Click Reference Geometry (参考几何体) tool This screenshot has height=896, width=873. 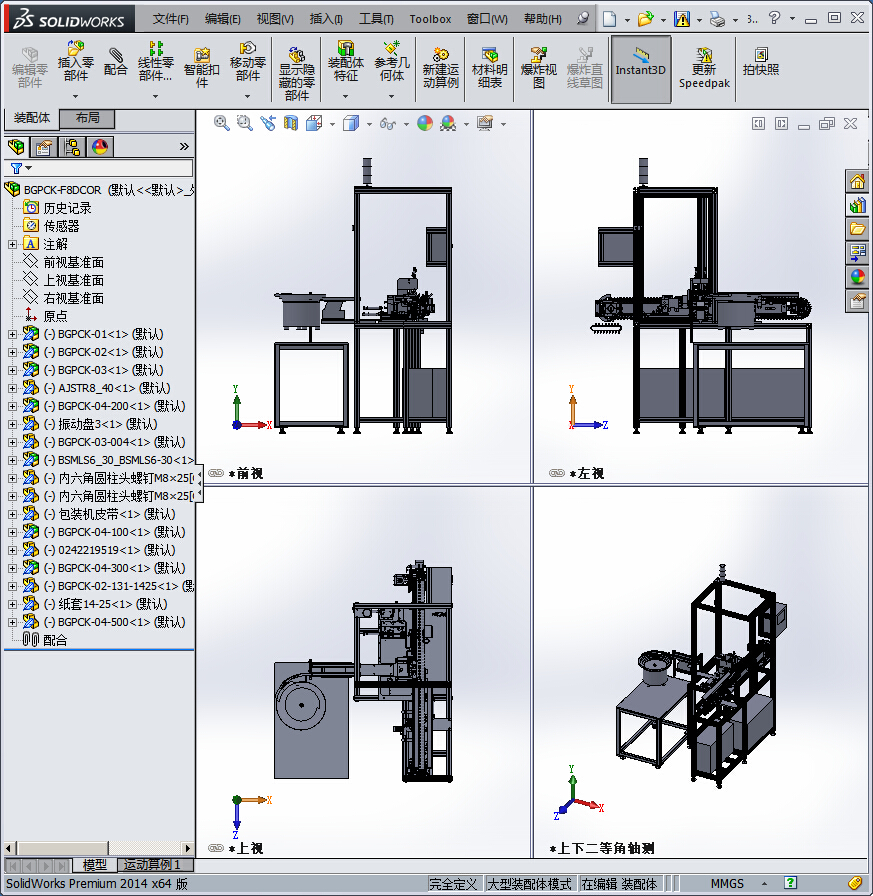(x=391, y=62)
